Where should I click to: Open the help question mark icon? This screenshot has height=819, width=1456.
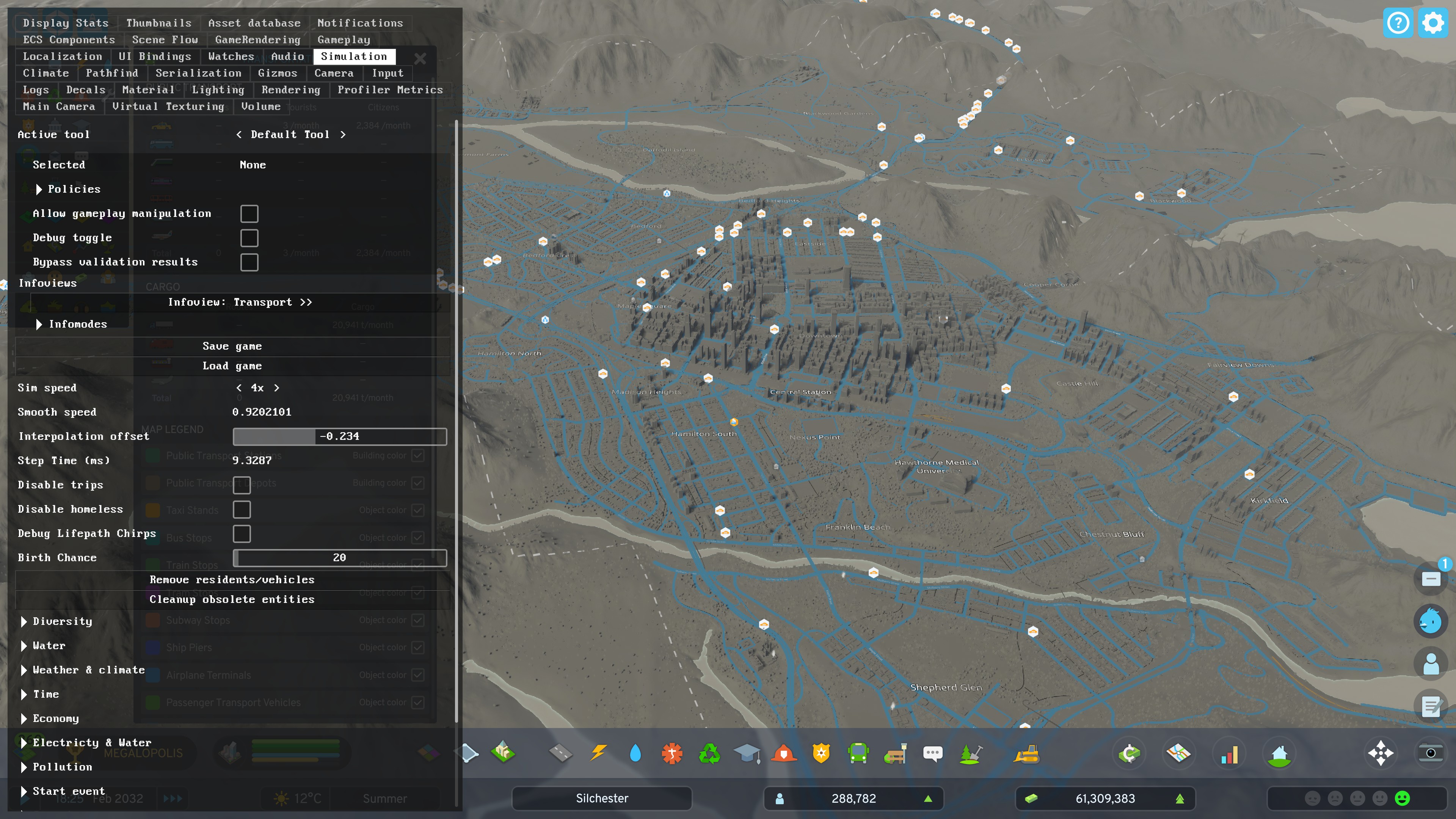[x=1398, y=23]
